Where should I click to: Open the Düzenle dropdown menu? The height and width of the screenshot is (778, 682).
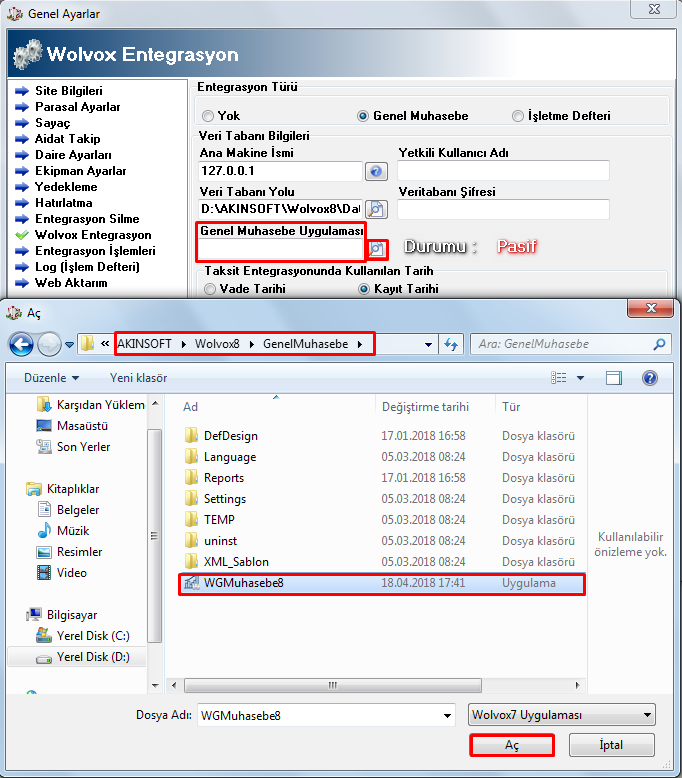click(x=51, y=378)
